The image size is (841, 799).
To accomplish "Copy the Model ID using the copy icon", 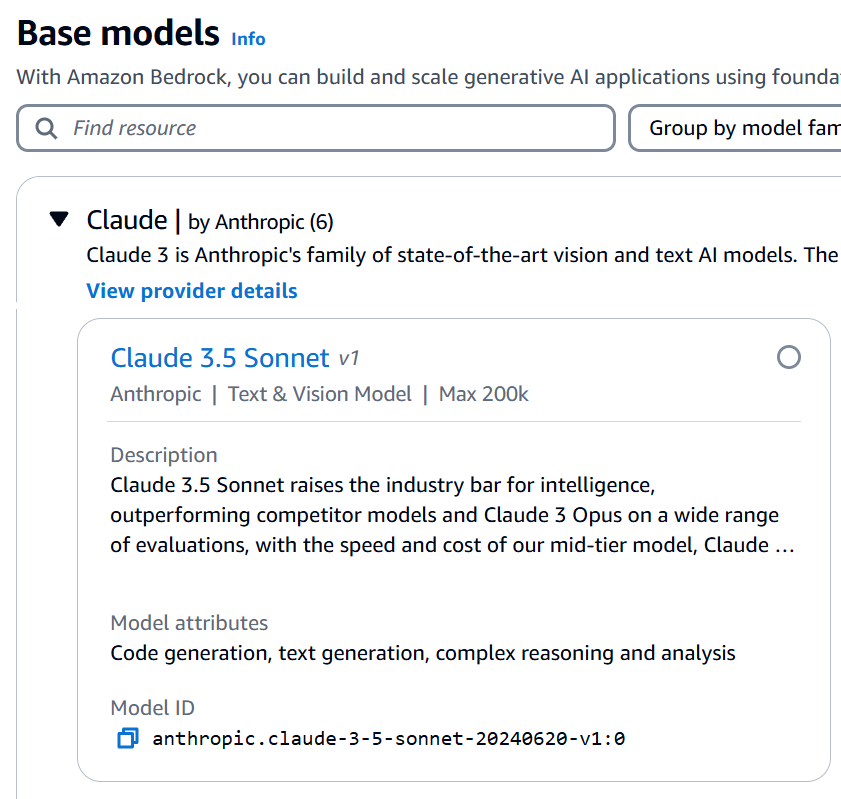I will [x=127, y=739].
